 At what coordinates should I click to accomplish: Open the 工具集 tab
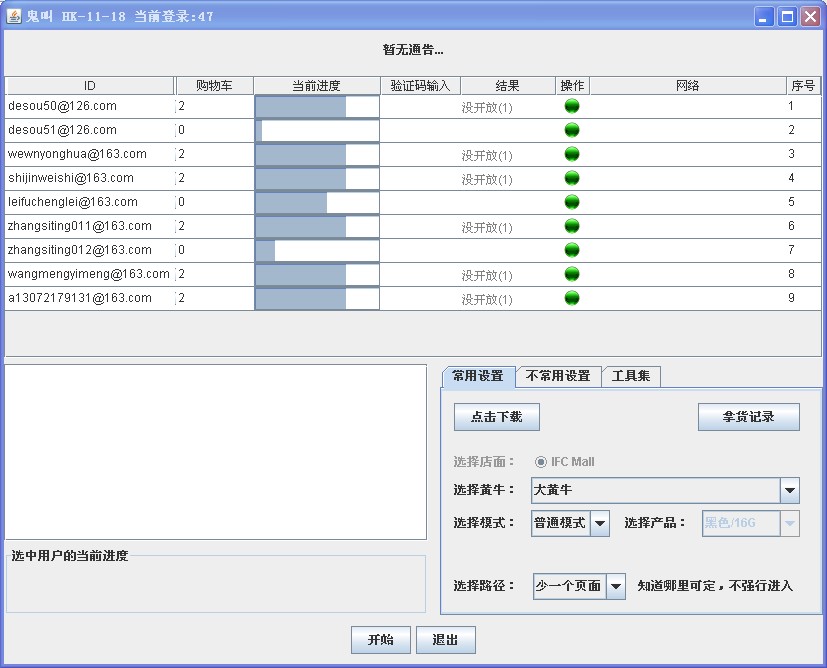pyautogui.click(x=631, y=376)
